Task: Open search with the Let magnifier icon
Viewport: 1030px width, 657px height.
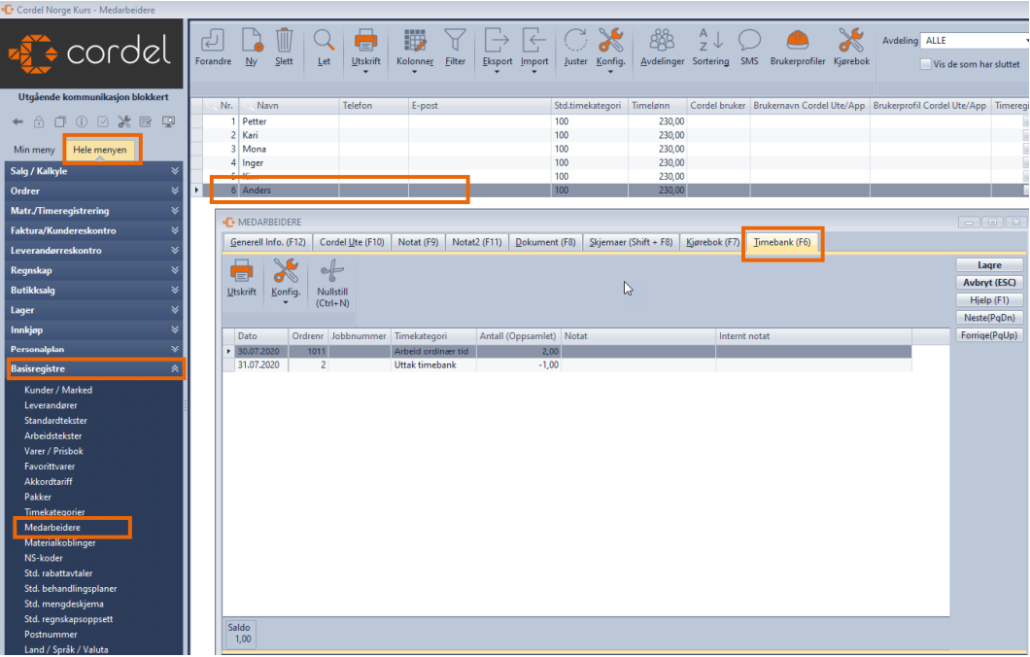Action: pyautogui.click(x=324, y=41)
